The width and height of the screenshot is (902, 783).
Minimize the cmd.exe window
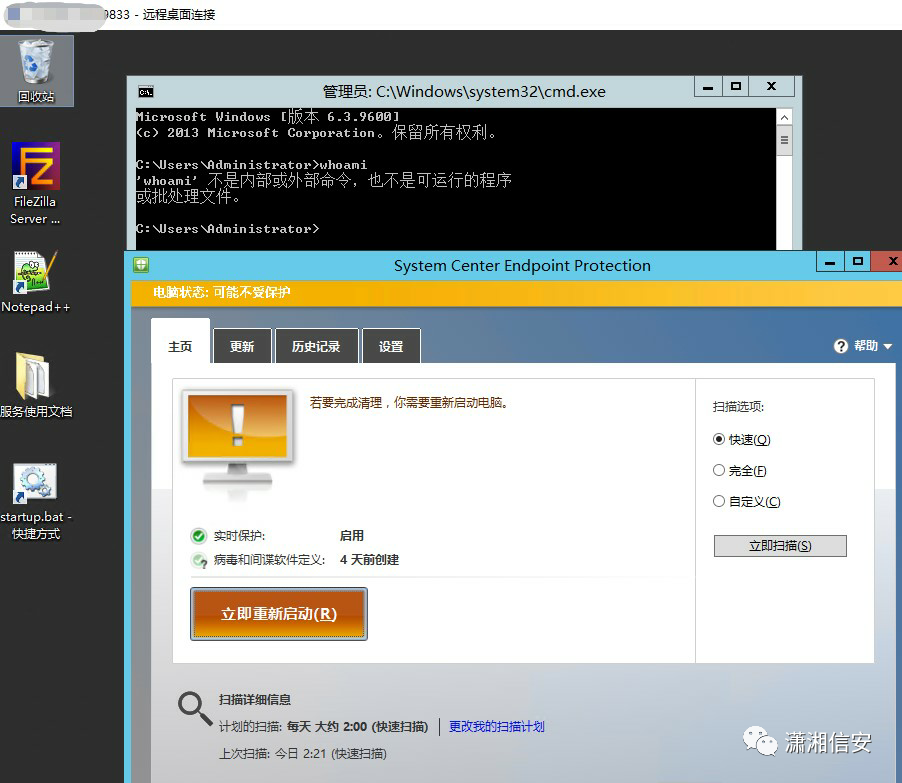tap(708, 87)
